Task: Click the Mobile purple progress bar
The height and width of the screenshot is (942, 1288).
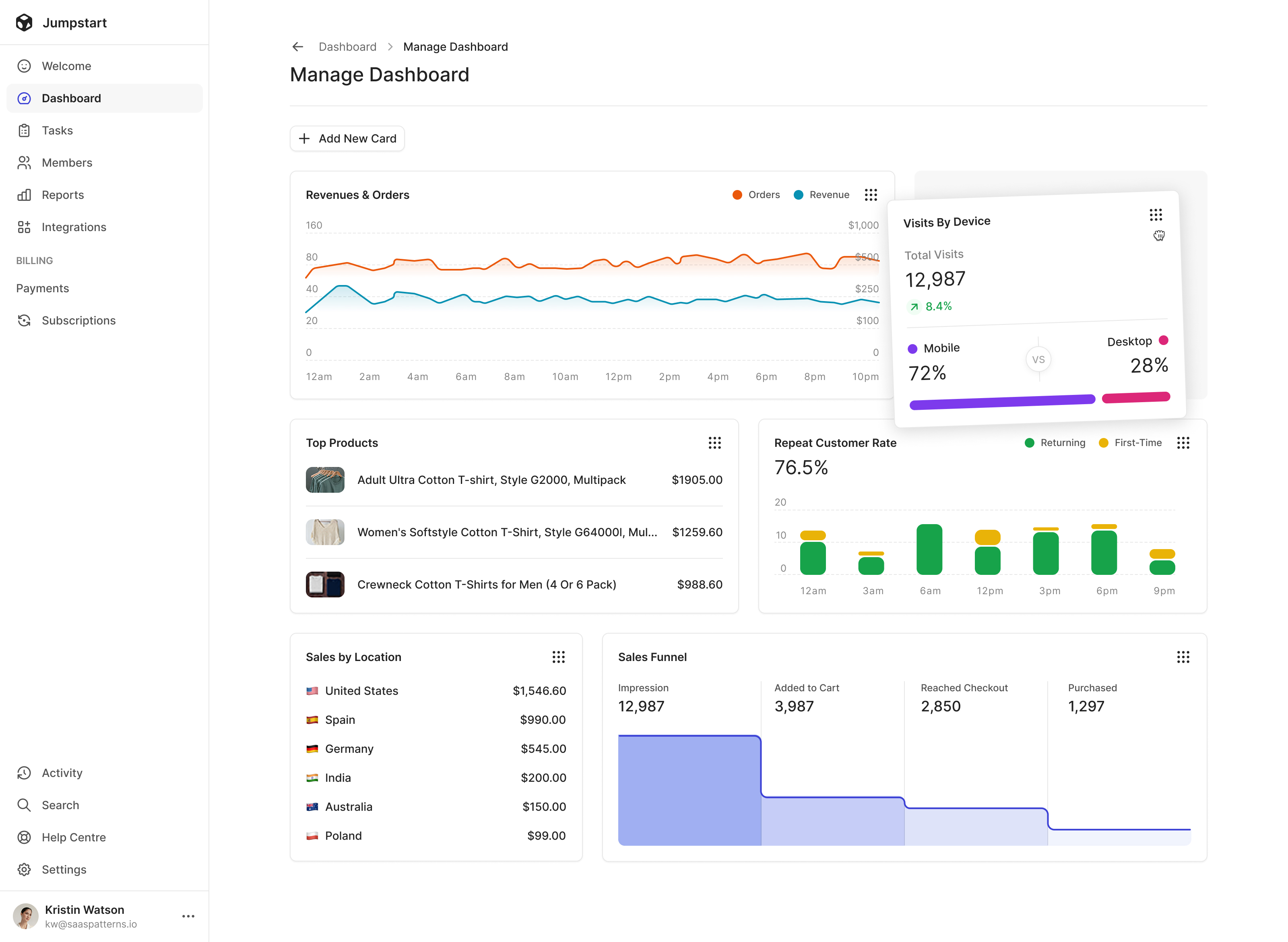Action: pyautogui.click(x=1002, y=402)
